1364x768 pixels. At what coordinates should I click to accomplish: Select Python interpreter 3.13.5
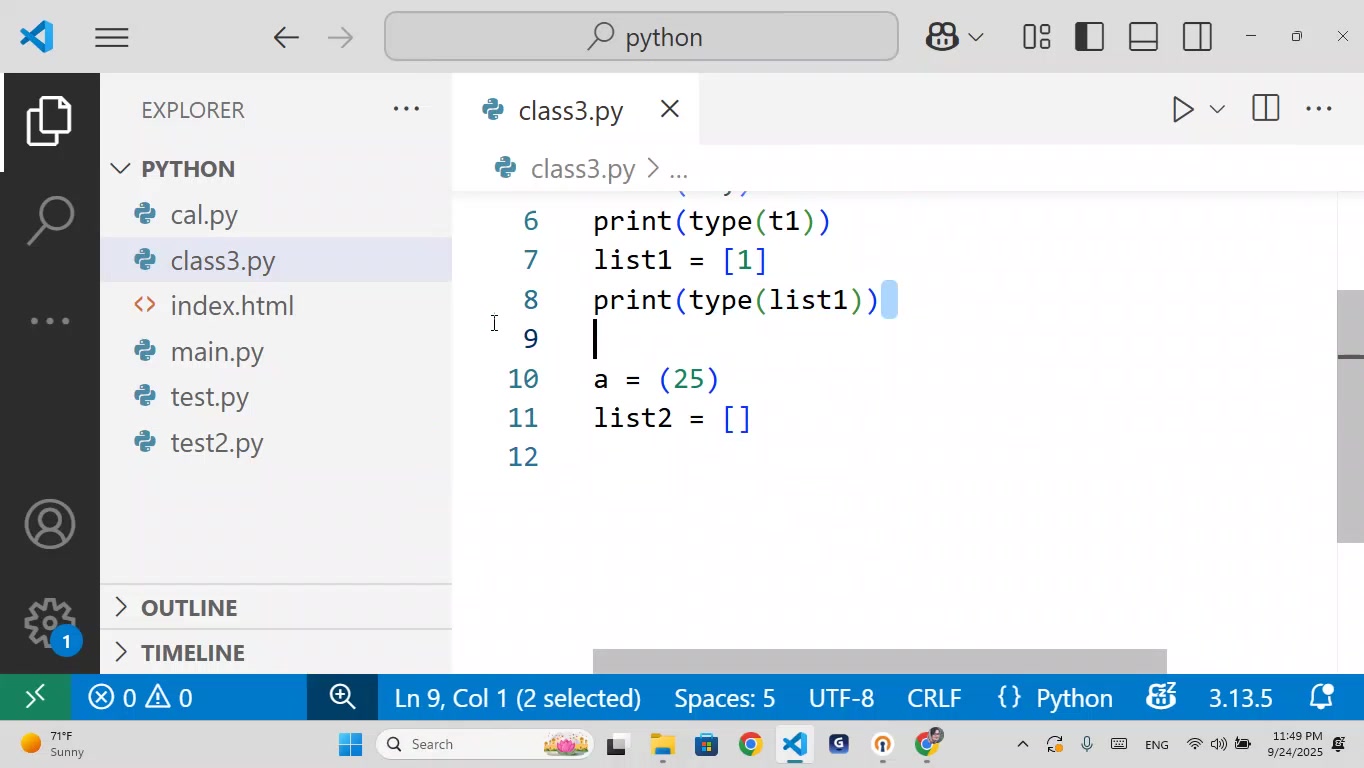[x=1240, y=697]
